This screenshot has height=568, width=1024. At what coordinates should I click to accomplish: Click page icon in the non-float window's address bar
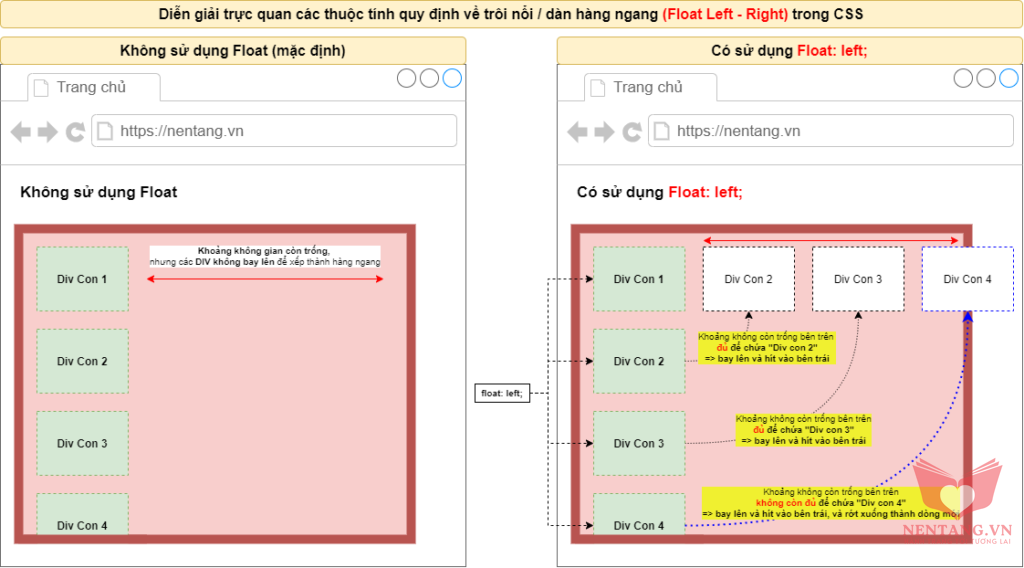click(105, 131)
